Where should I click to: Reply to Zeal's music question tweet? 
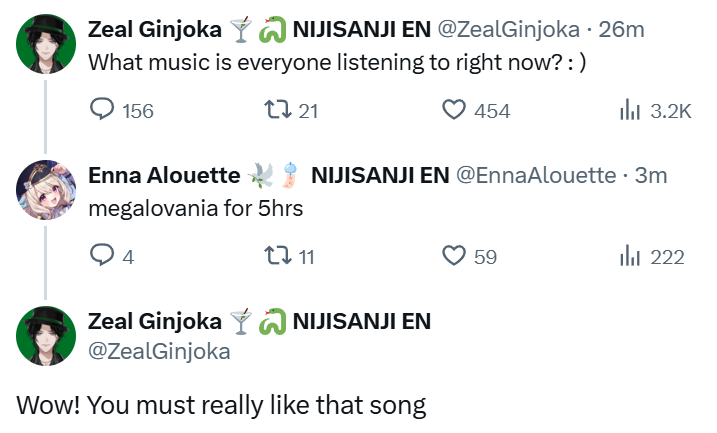click(x=103, y=111)
